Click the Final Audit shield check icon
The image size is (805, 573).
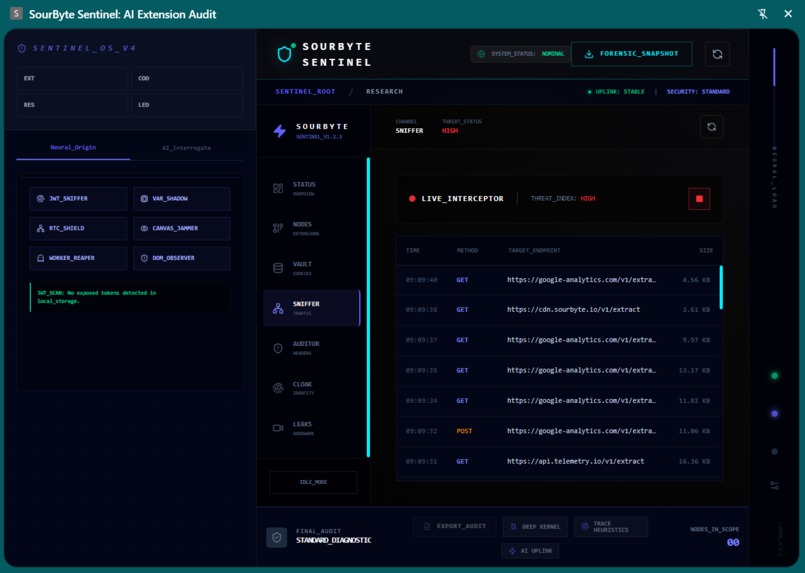(x=277, y=538)
